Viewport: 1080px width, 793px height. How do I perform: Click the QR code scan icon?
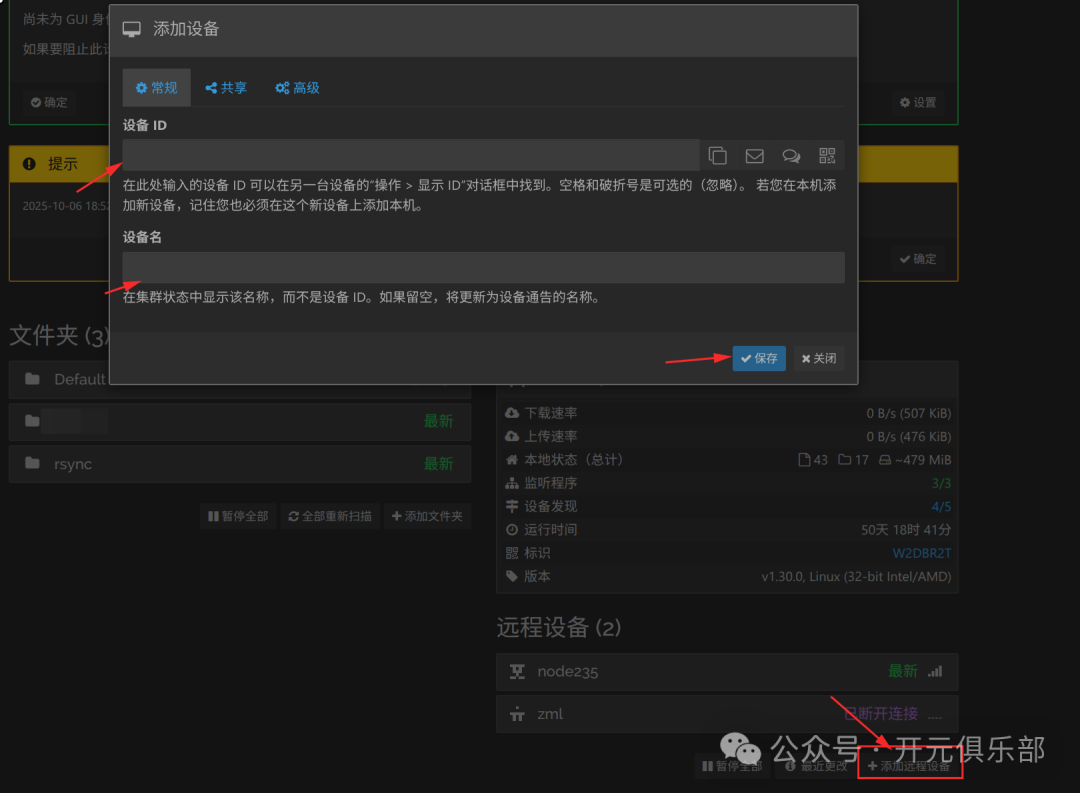click(x=826, y=155)
